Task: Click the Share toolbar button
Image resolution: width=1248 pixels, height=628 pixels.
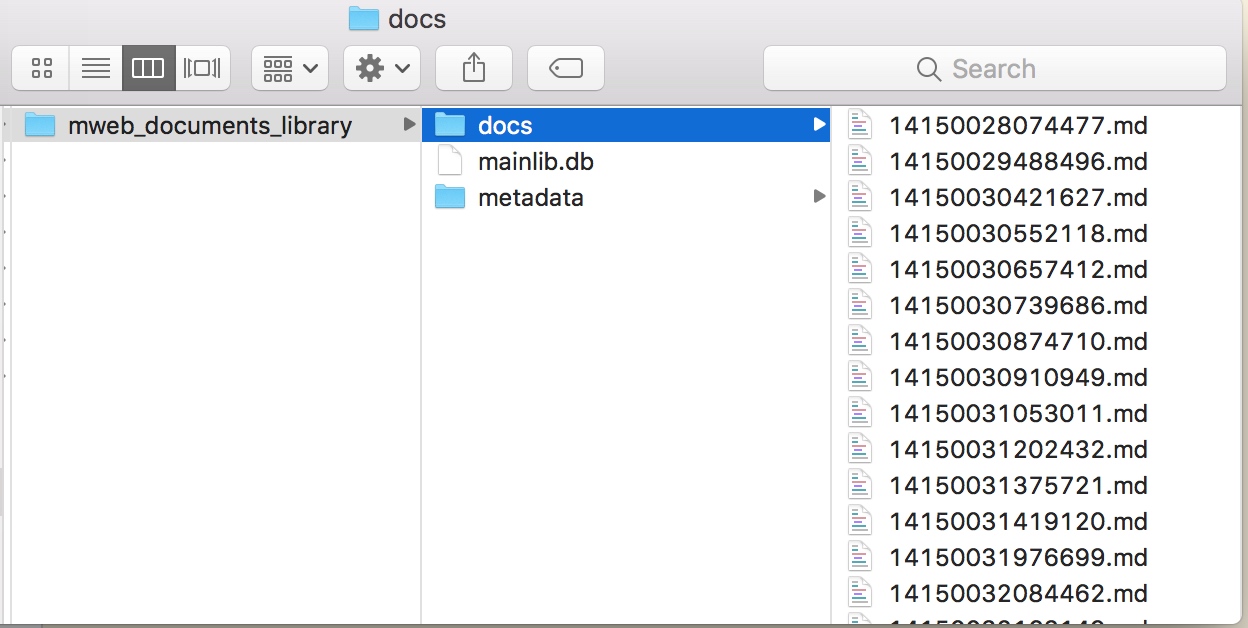Action: (x=474, y=69)
